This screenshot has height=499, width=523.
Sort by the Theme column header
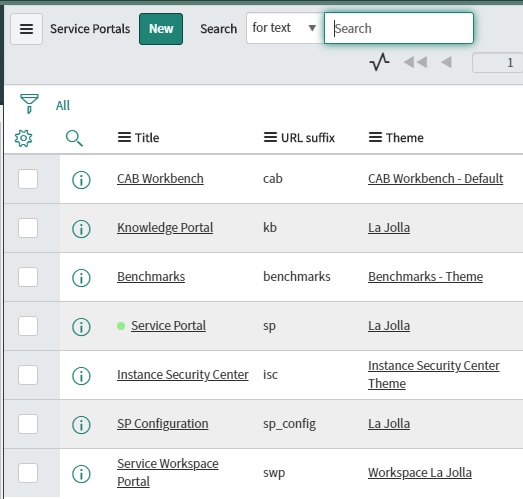pyautogui.click(x=405, y=138)
